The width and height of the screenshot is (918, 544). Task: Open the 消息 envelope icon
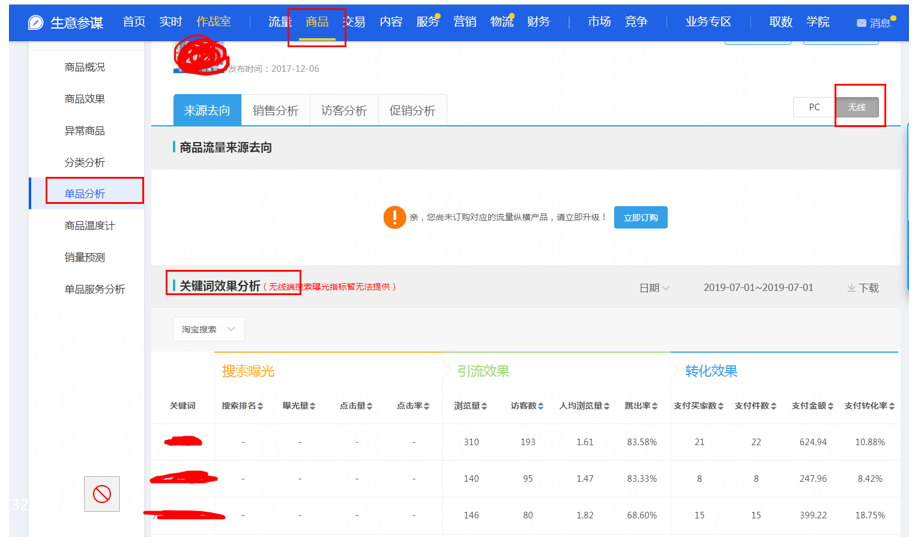point(861,23)
